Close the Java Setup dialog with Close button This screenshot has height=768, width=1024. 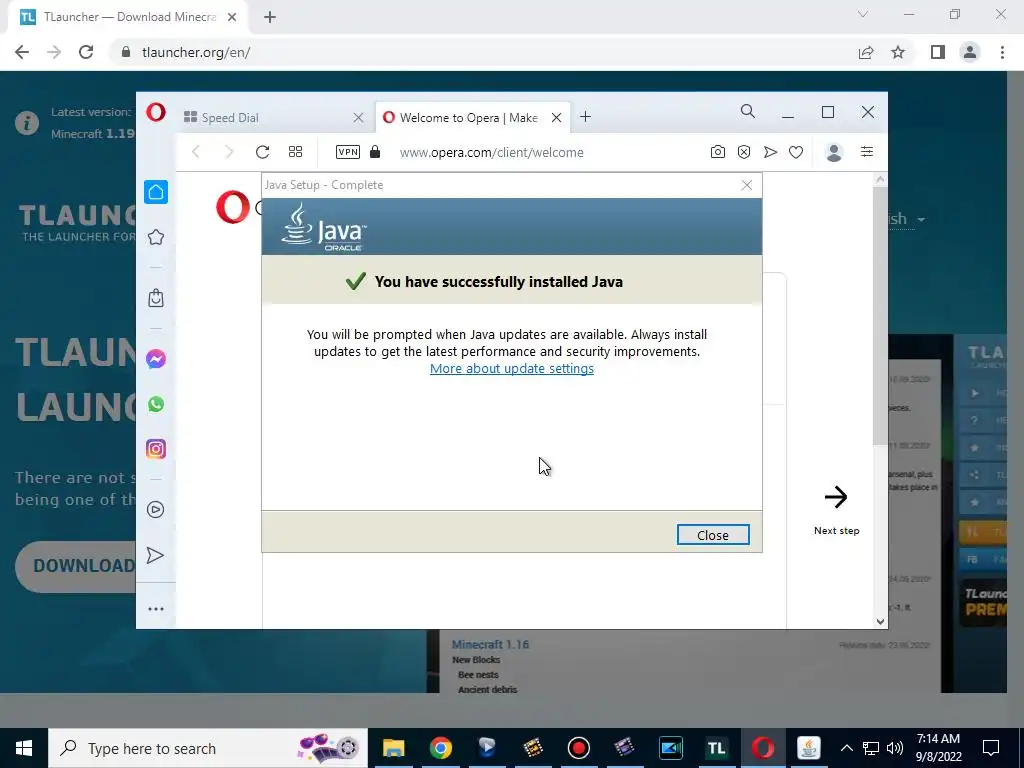pos(712,535)
